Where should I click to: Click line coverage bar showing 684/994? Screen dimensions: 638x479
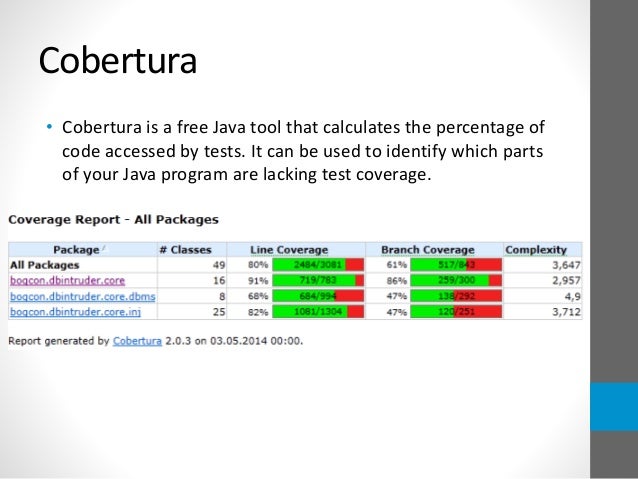coord(318,296)
